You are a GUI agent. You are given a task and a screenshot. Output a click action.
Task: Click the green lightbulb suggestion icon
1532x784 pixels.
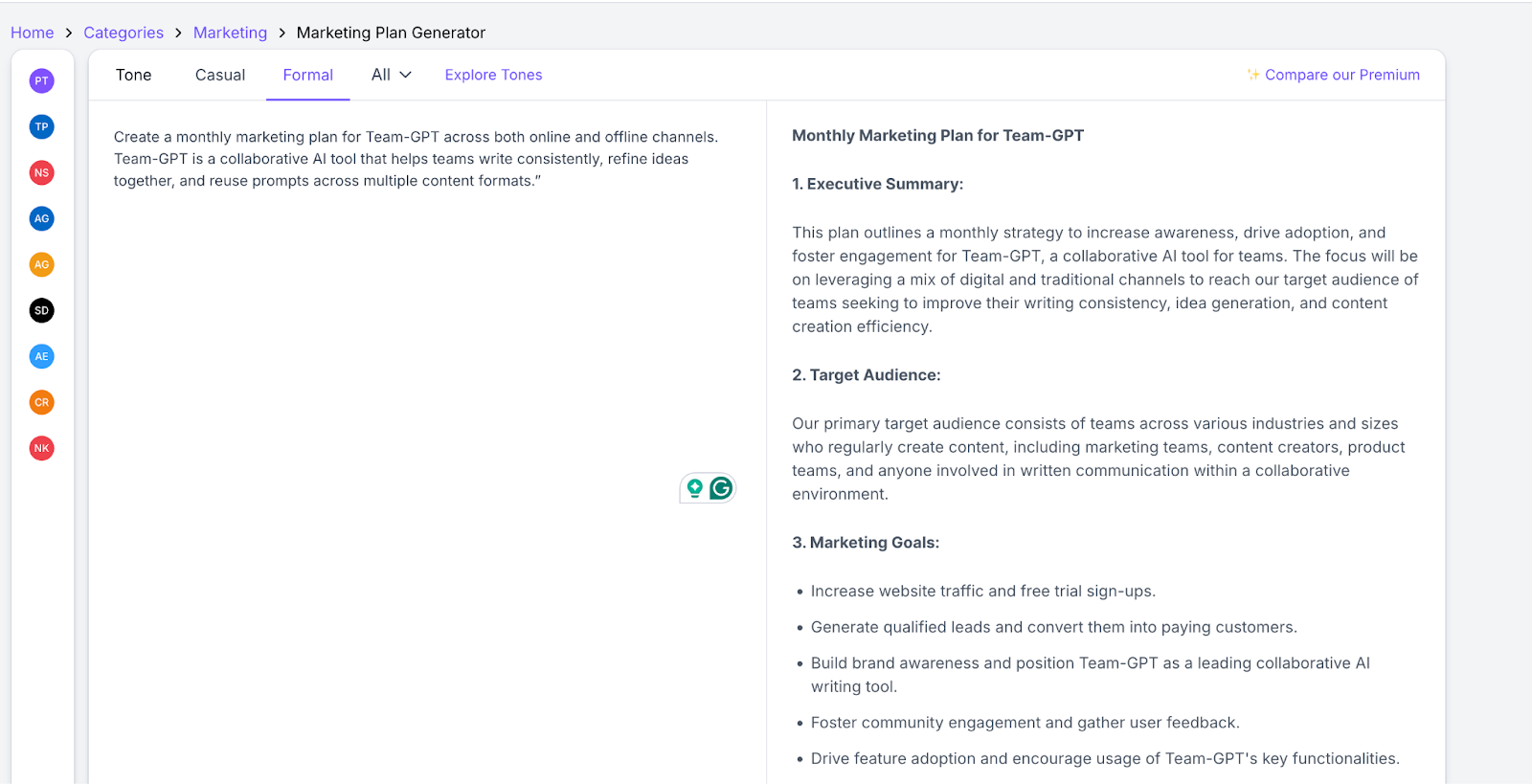[695, 488]
